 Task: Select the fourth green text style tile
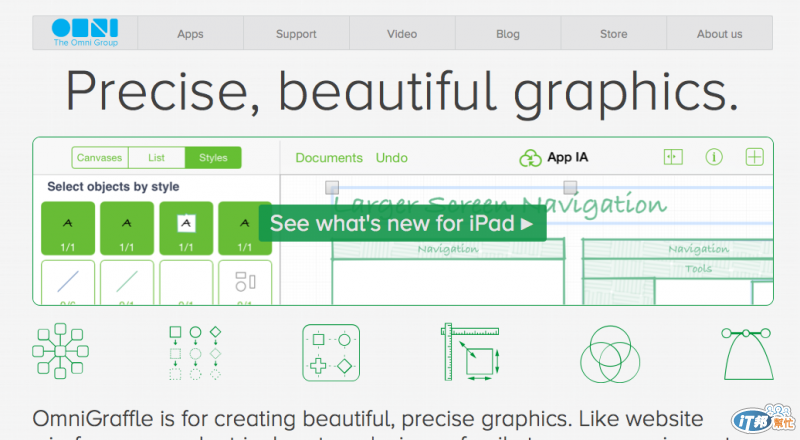pos(245,228)
